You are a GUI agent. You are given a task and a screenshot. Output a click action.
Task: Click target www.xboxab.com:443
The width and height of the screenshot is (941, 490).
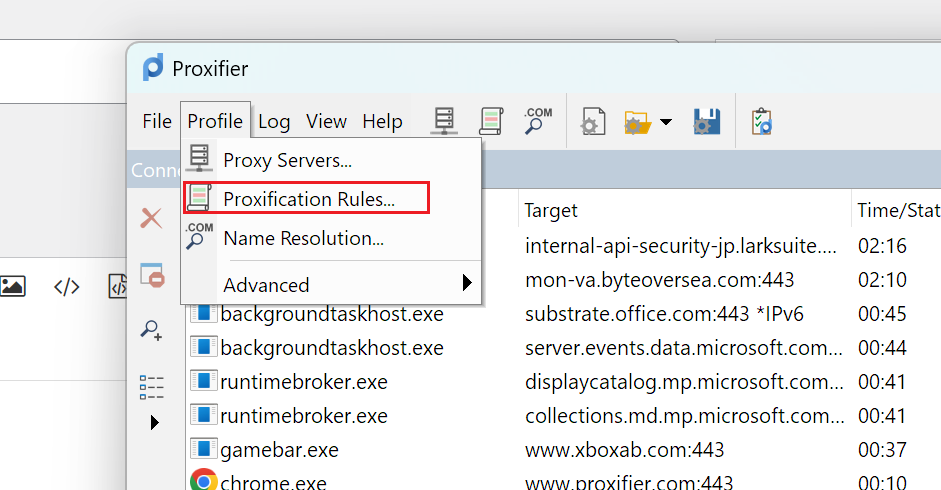(625, 450)
